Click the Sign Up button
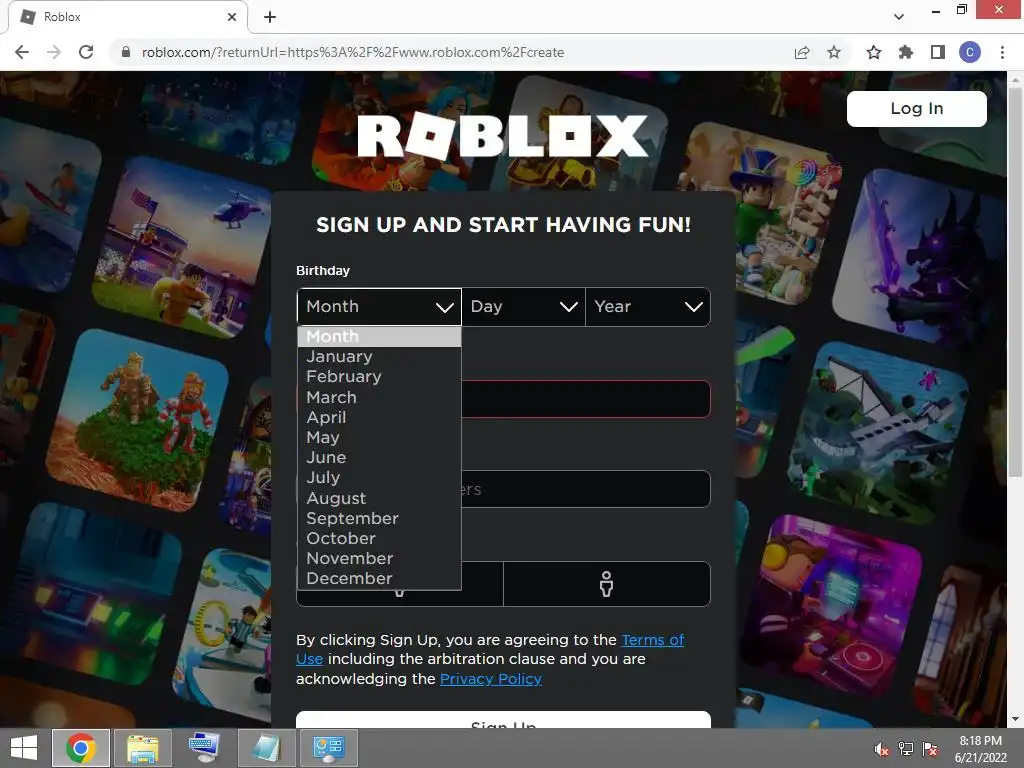Image resolution: width=1024 pixels, height=768 pixels. coord(503,720)
